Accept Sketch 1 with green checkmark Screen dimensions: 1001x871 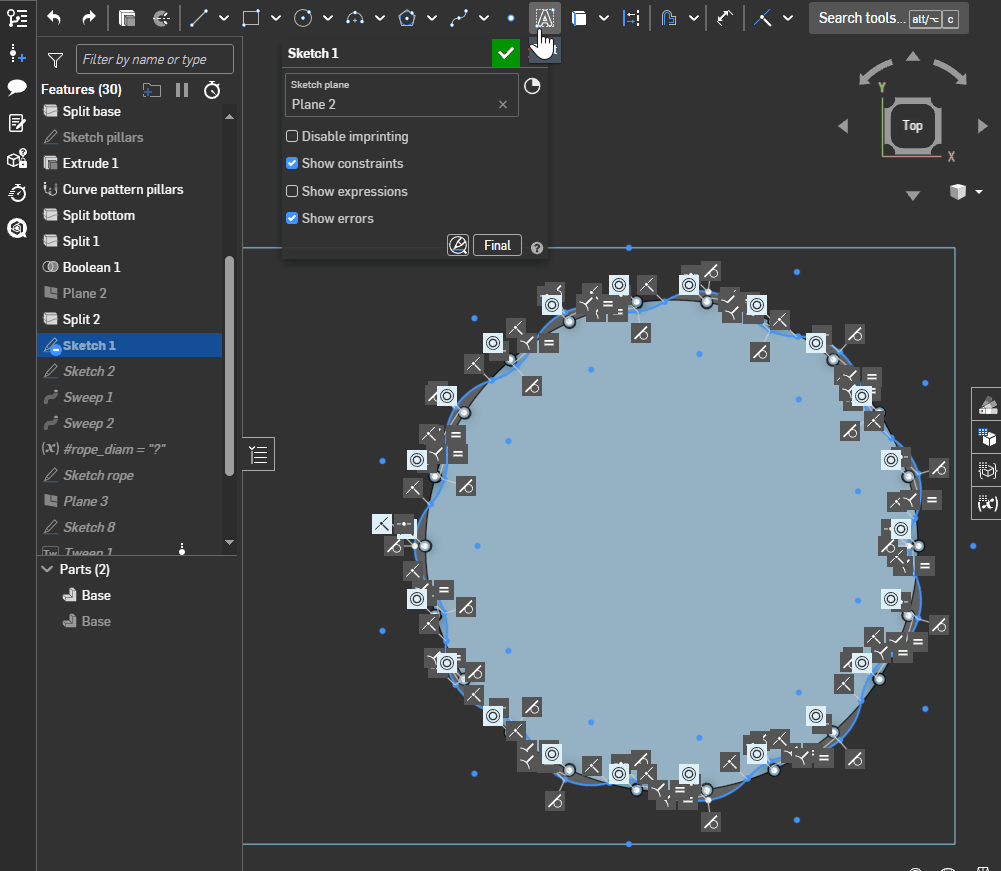(x=506, y=53)
